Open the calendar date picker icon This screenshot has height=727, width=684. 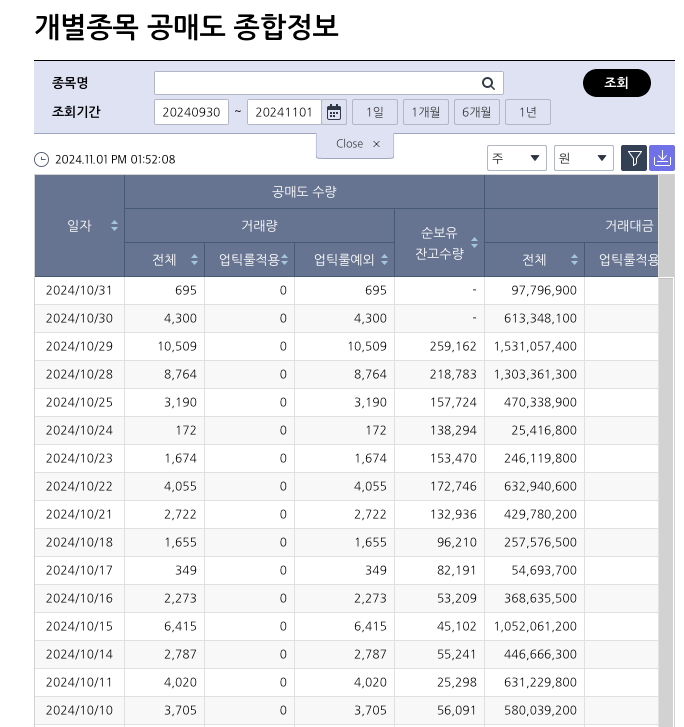(x=335, y=112)
